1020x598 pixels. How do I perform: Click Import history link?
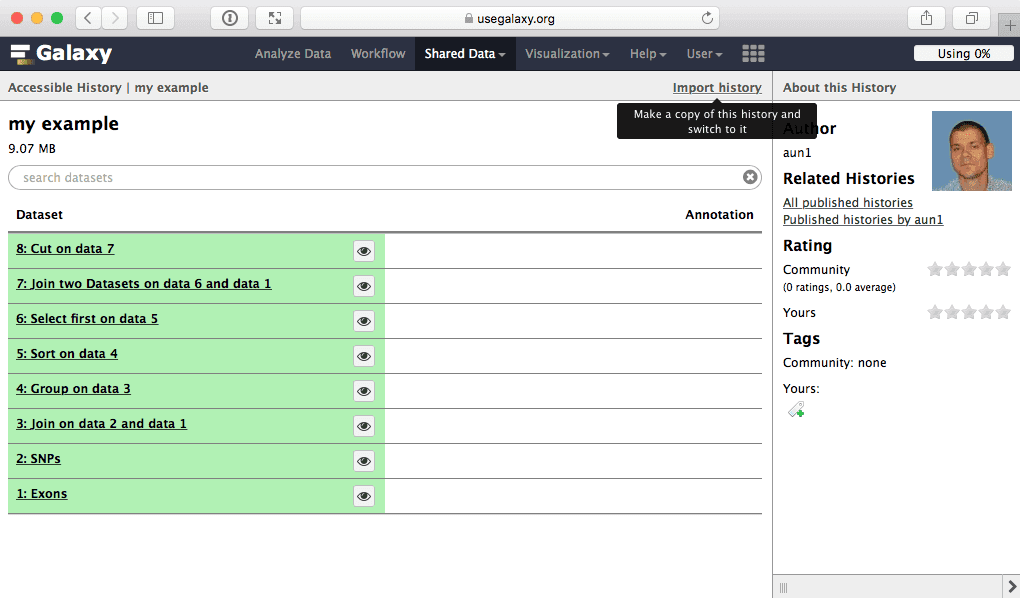point(717,88)
